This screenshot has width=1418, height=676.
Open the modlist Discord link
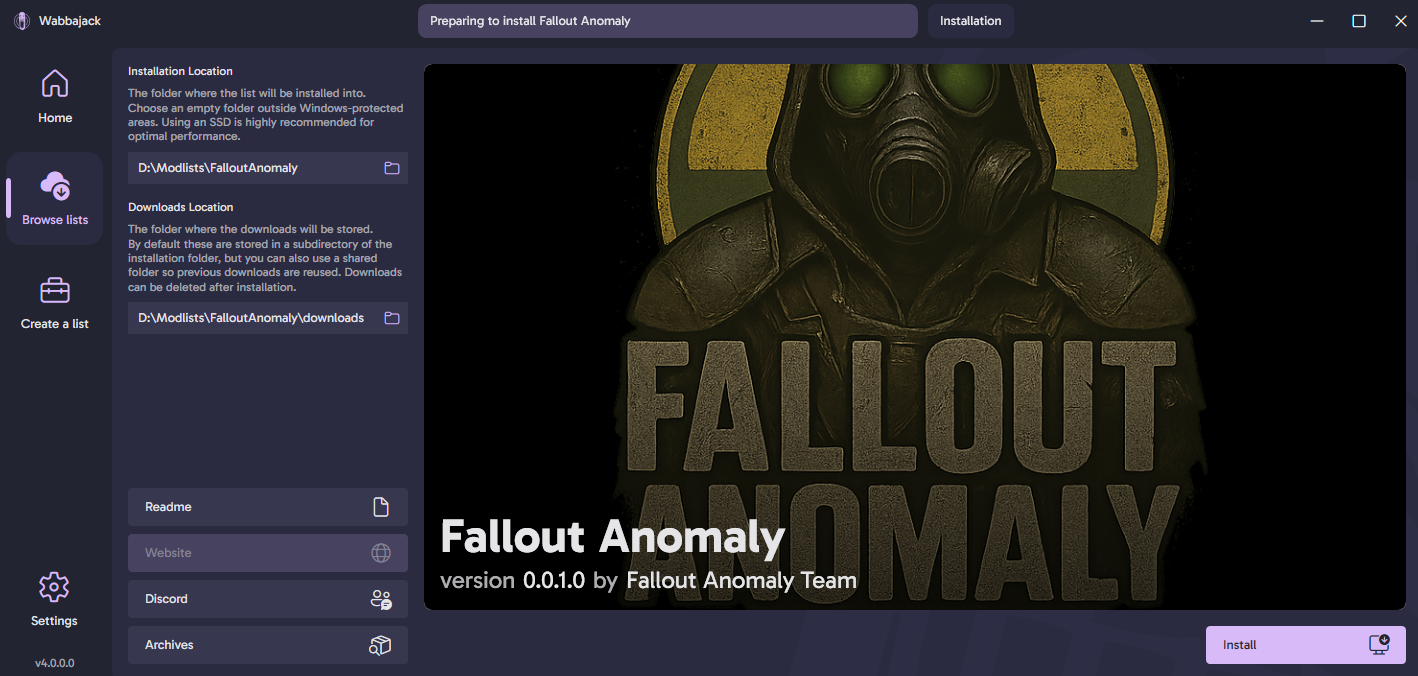(x=268, y=599)
